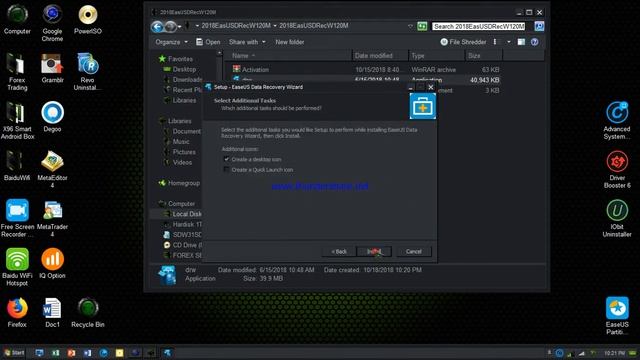640x360 pixels.
Task: Sort files by the Size column header
Action: [484, 56]
